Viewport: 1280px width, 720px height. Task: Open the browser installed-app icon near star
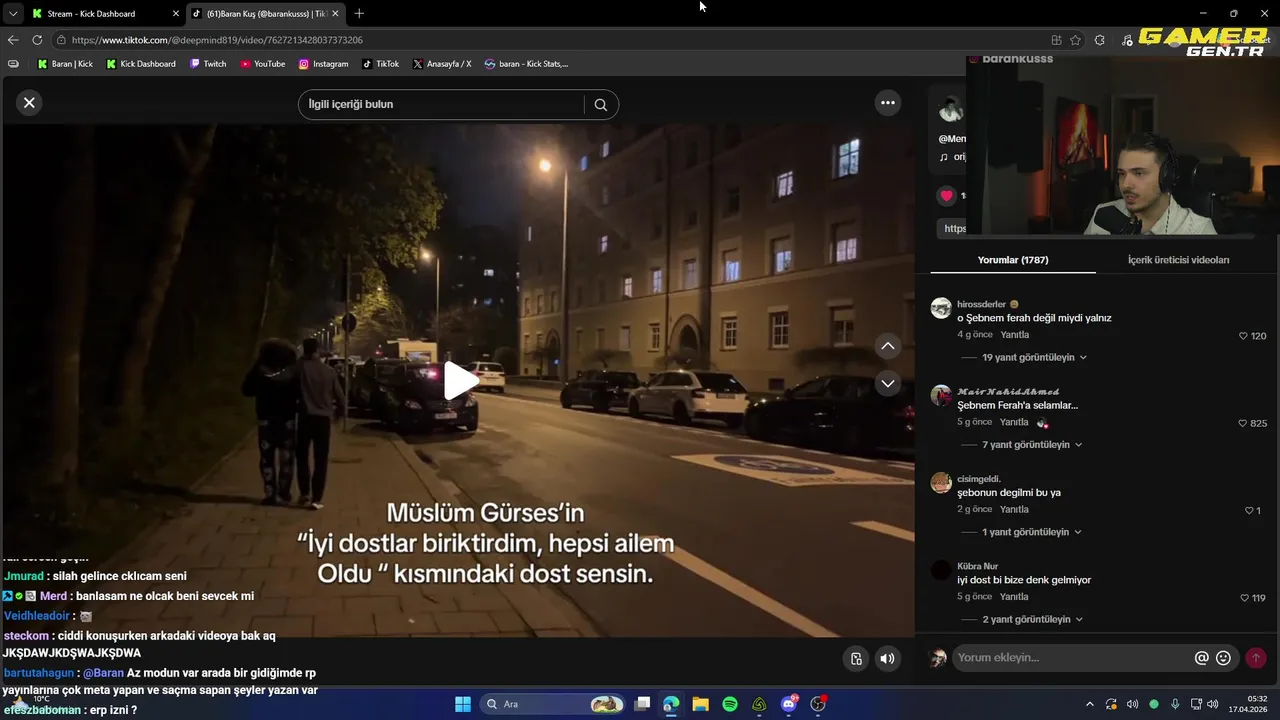[1056, 40]
